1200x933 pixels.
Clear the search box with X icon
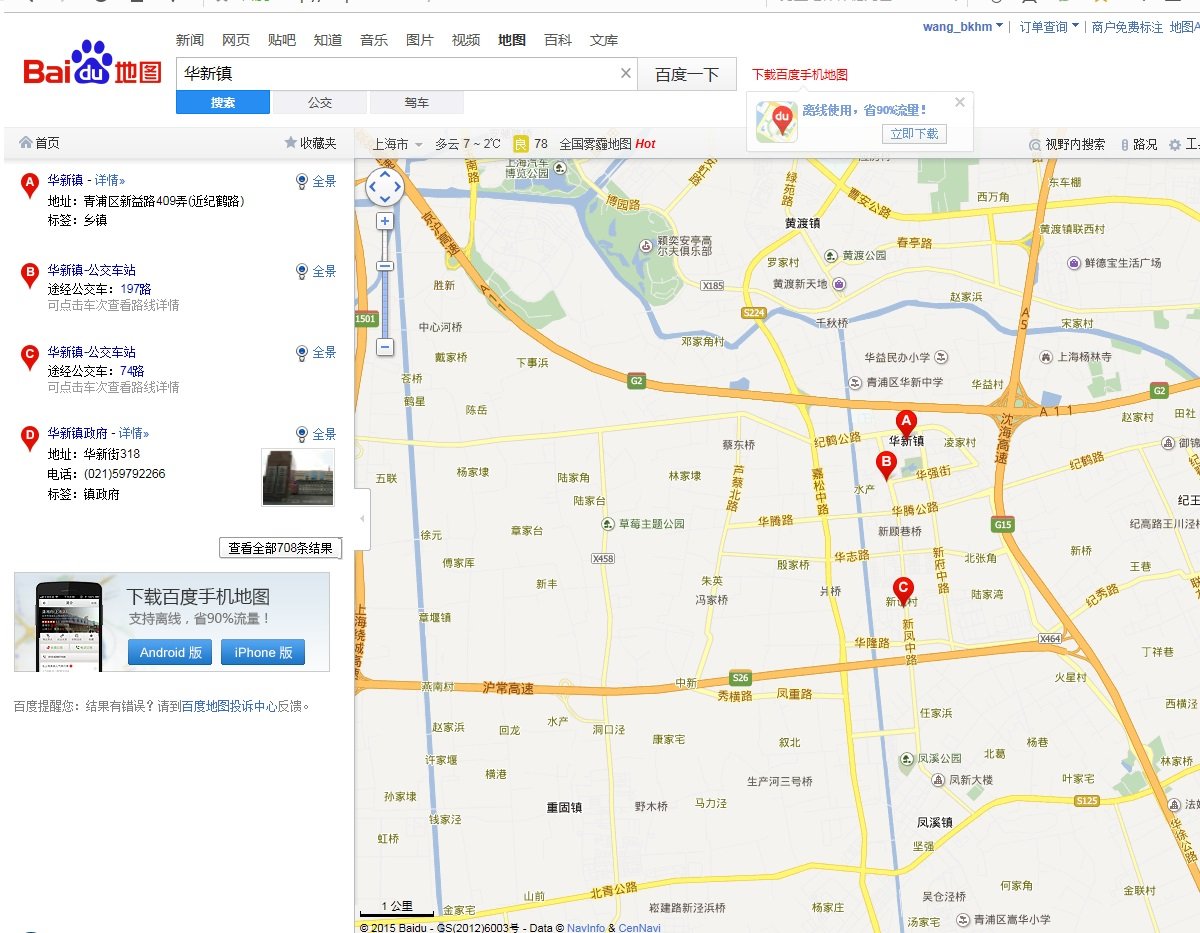point(626,73)
